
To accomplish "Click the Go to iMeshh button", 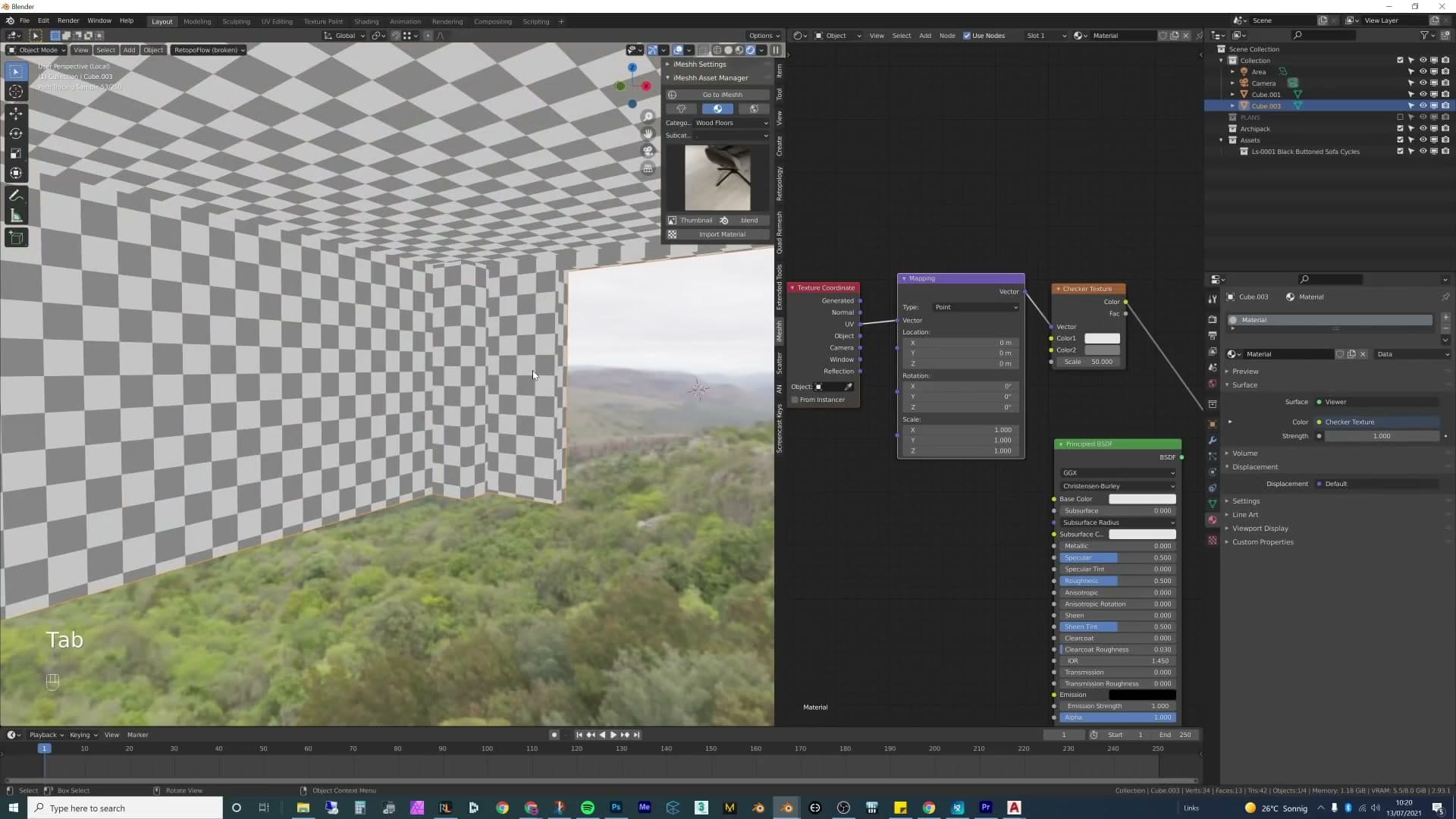I will click(717, 95).
